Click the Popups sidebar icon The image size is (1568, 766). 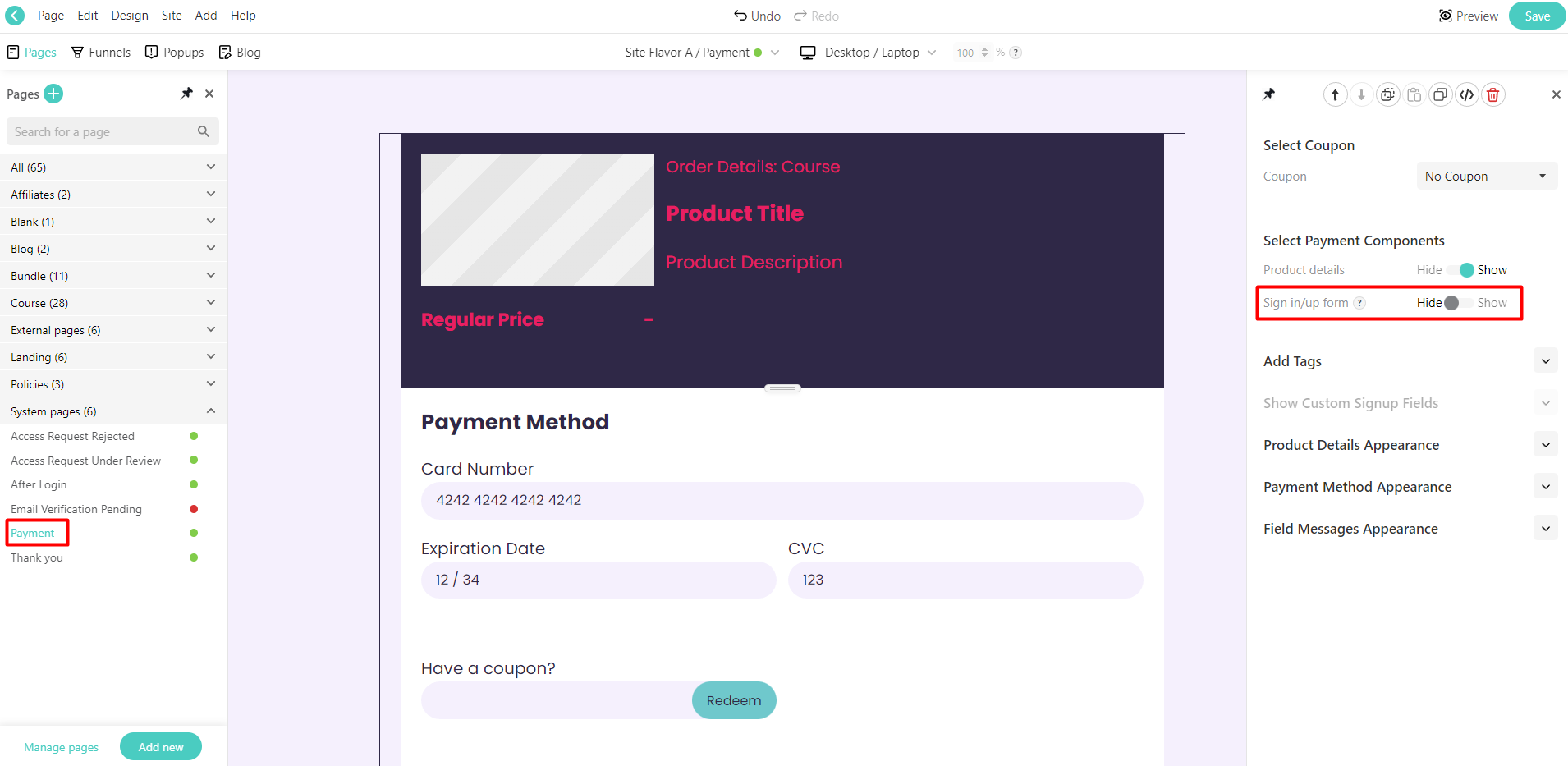(152, 52)
